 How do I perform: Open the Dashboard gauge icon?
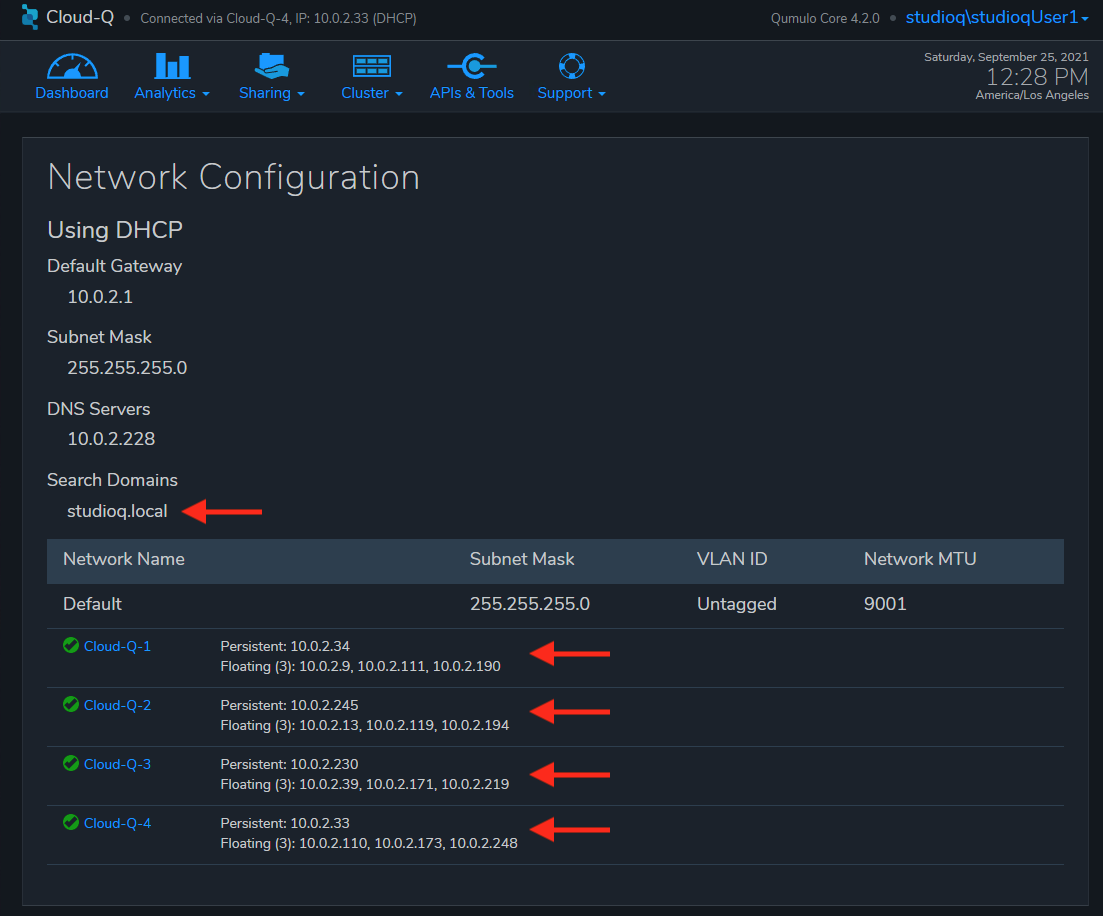72,66
